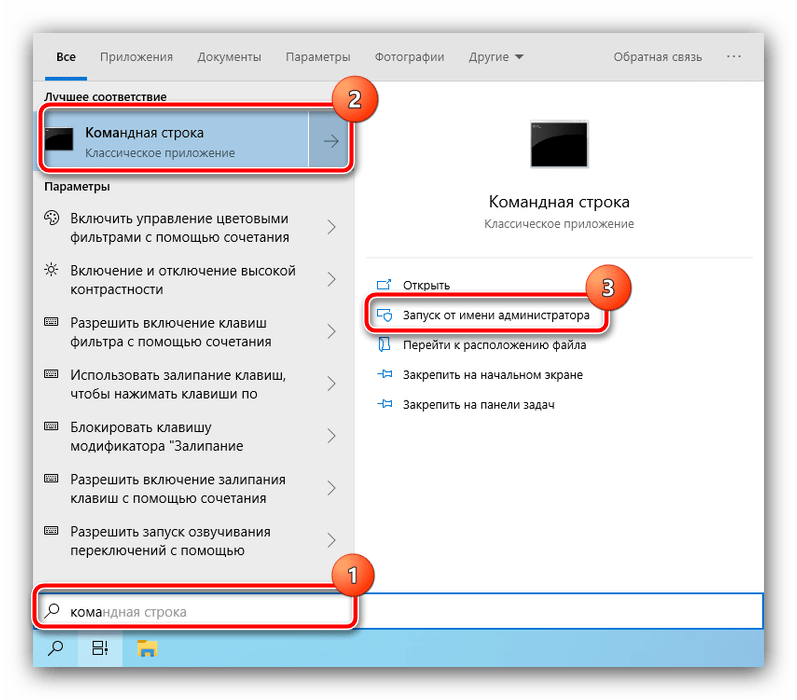Click Командная строка title in preview pane
This screenshot has height=700, width=797.
(x=559, y=202)
